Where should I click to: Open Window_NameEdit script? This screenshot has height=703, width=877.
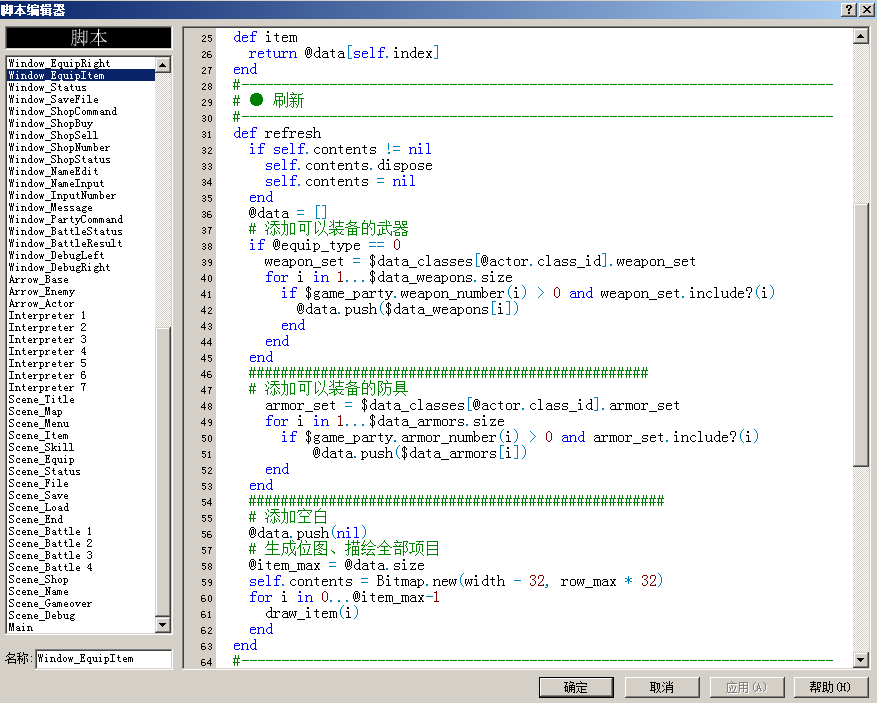click(x=81, y=172)
